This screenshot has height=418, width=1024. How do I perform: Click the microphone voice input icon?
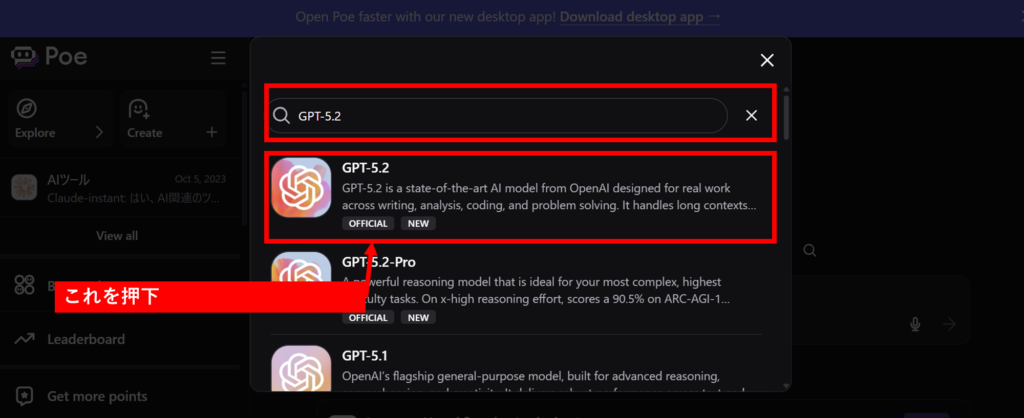(x=916, y=324)
